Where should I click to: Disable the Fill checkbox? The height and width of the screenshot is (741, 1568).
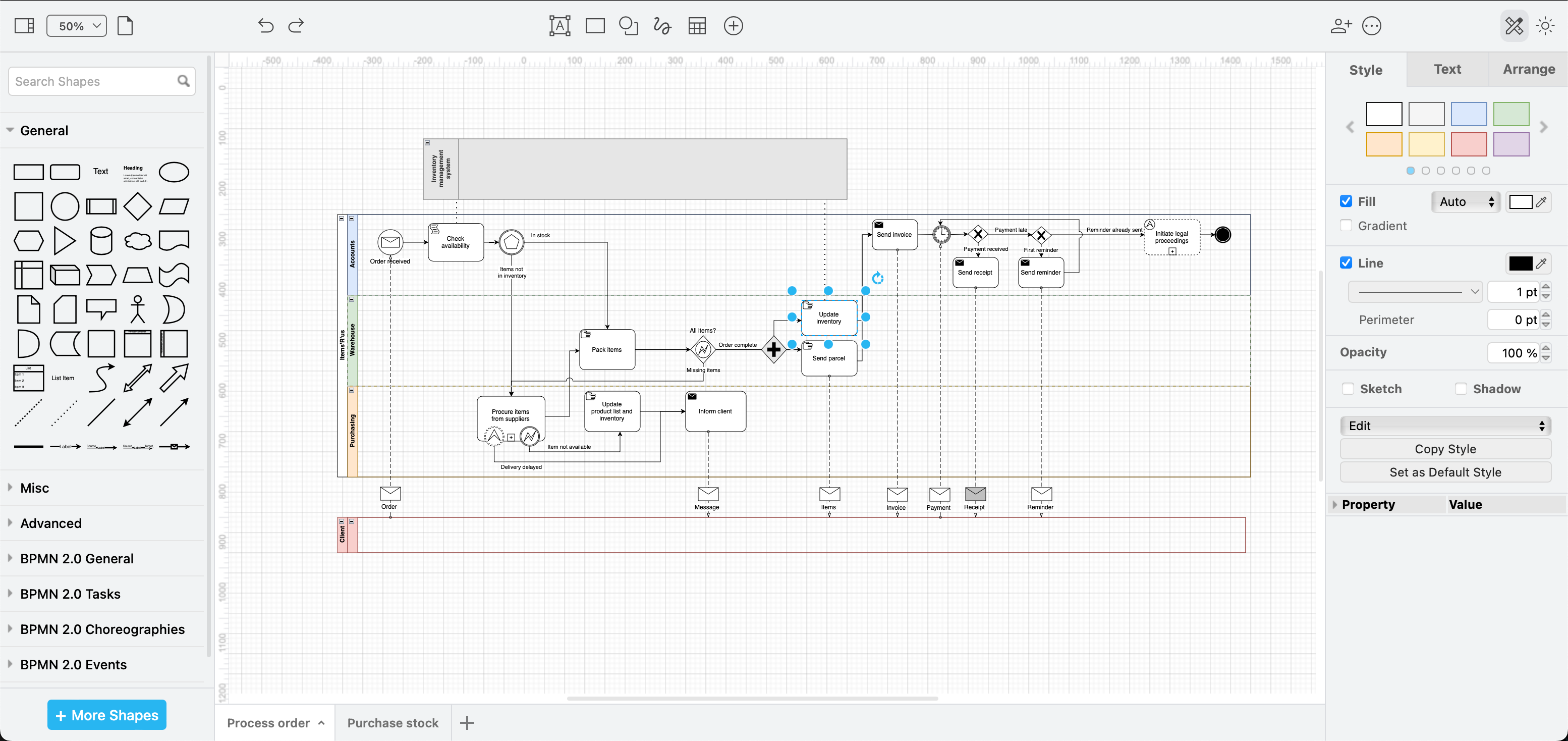point(1346,201)
